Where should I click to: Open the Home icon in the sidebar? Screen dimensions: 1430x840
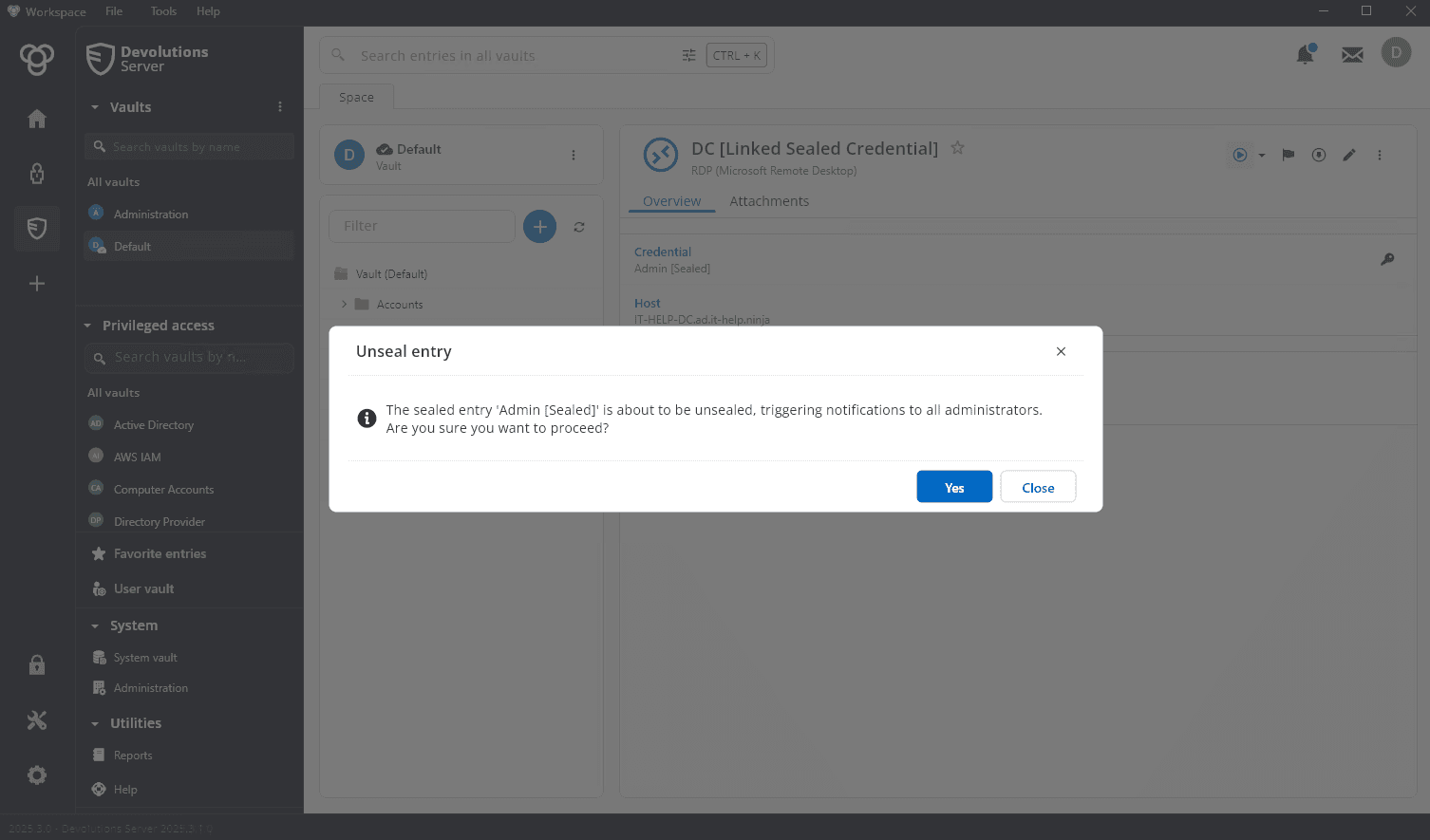click(x=36, y=118)
